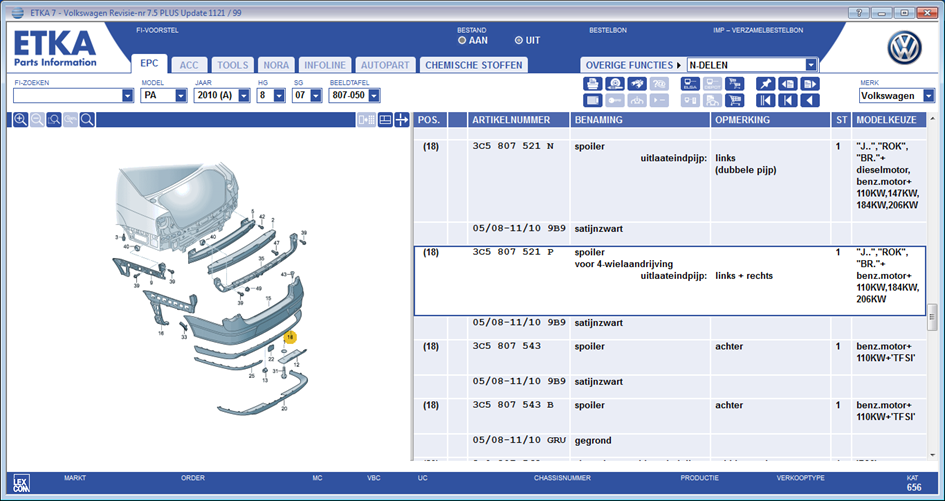
Task: Switch to the ACC tab
Action: [x=189, y=65]
